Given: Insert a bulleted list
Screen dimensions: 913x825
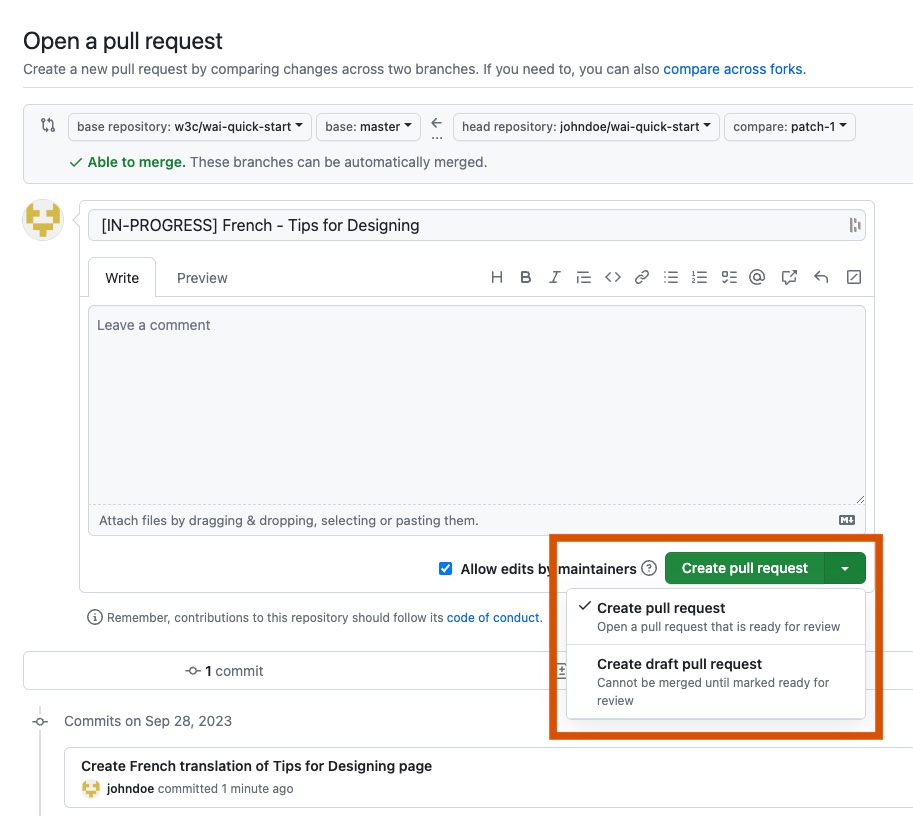Looking at the screenshot, I should coord(670,277).
